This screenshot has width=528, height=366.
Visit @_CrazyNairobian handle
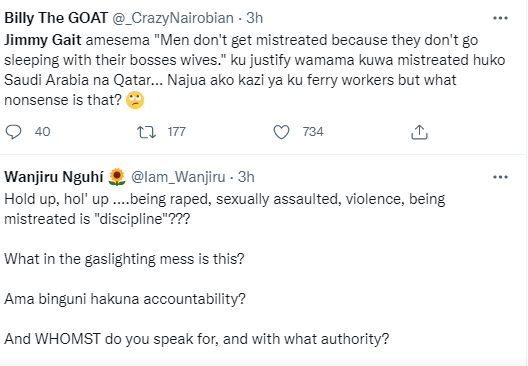173,18
